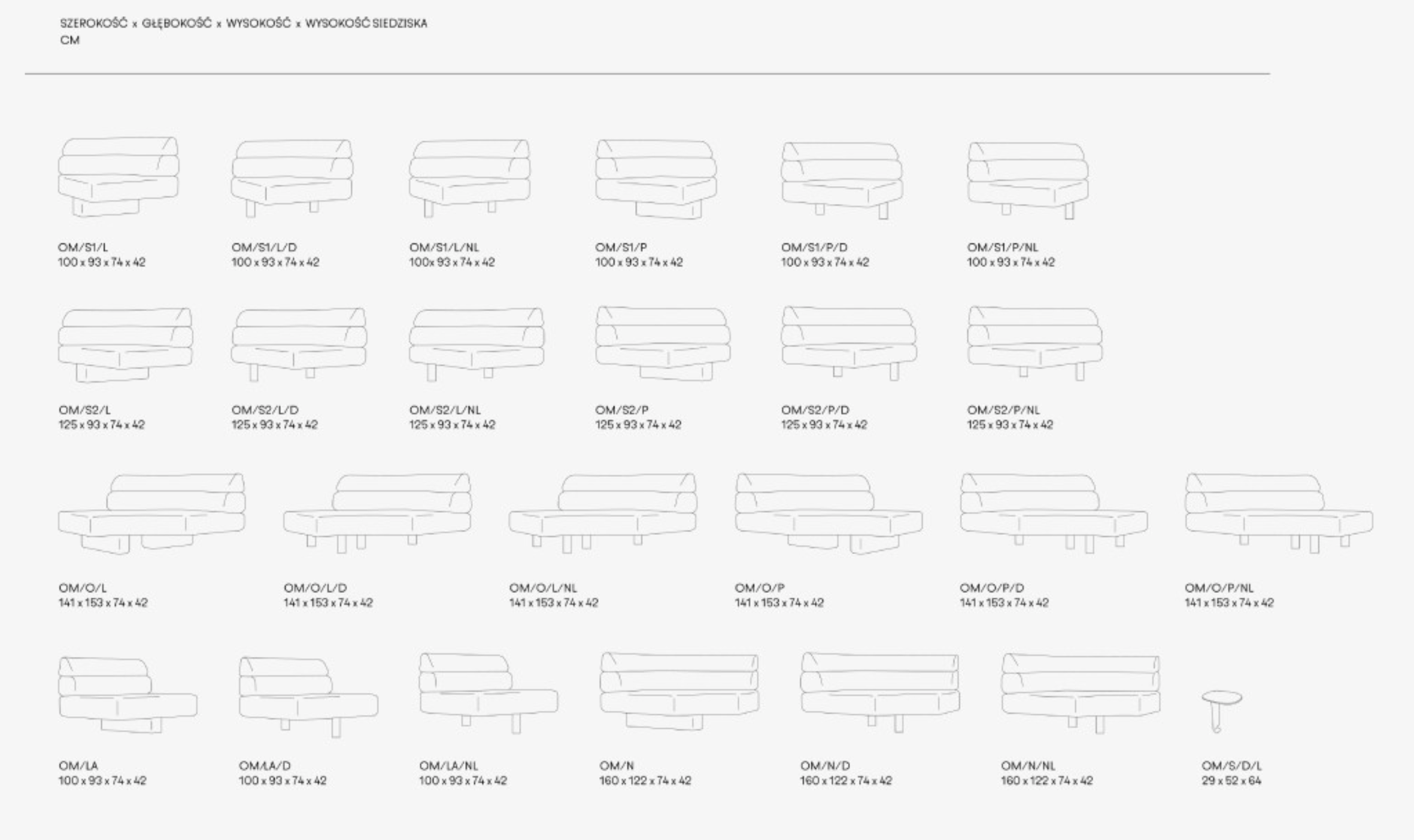Viewport: 1414px width, 840px height.
Task: Click dimensions under OM/S2/P label
Action: click(x=638, y=425)
